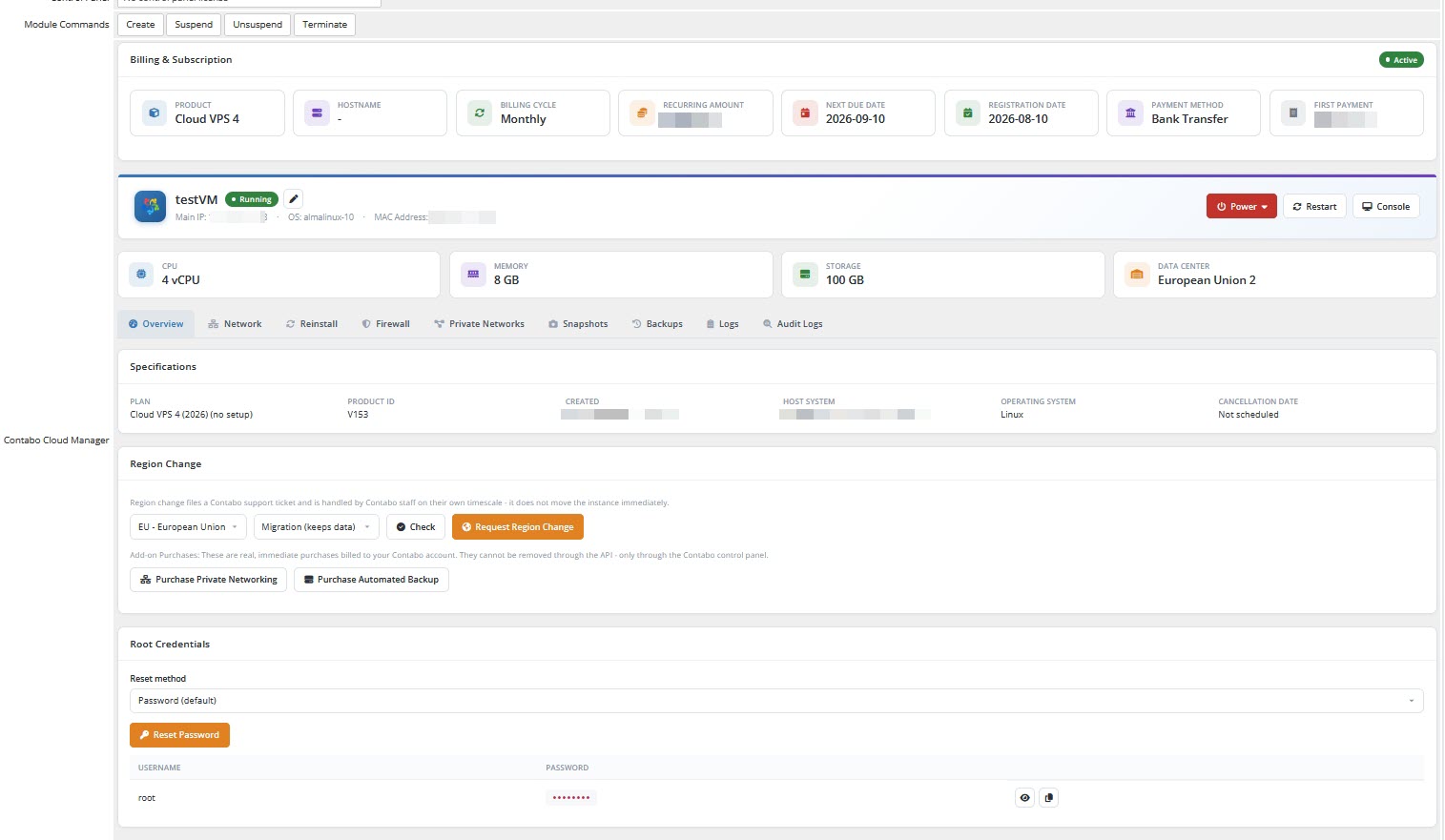Click the '2026-08-10' registration date
Screen dimensions: 1445x840
(x=1018, y=119)
